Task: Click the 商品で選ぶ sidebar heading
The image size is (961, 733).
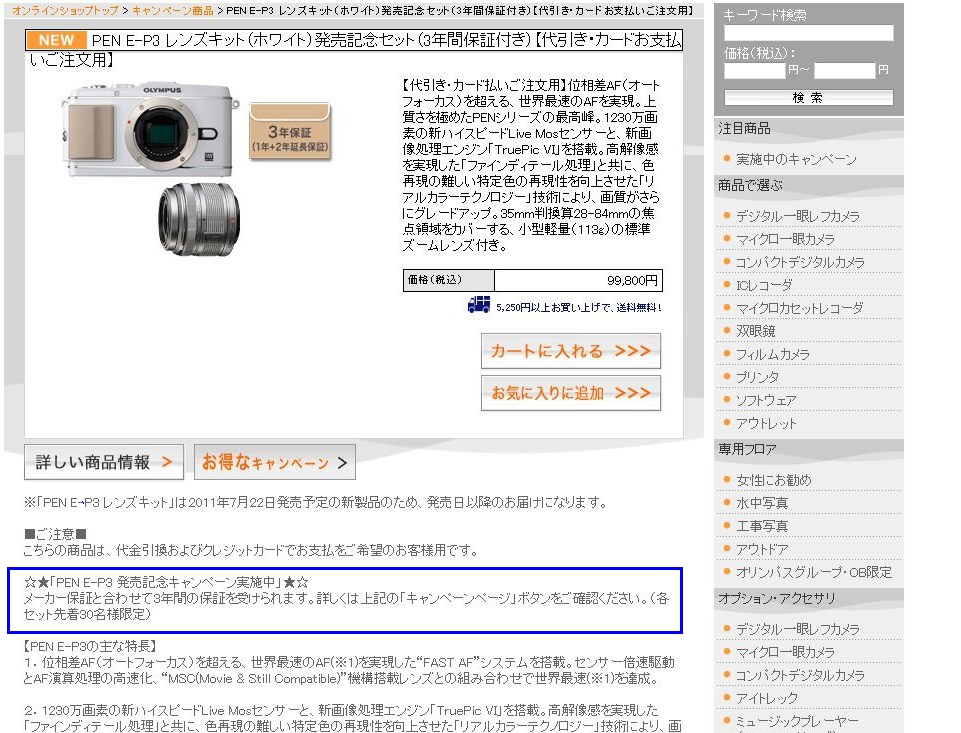Action: click(750, 185)
